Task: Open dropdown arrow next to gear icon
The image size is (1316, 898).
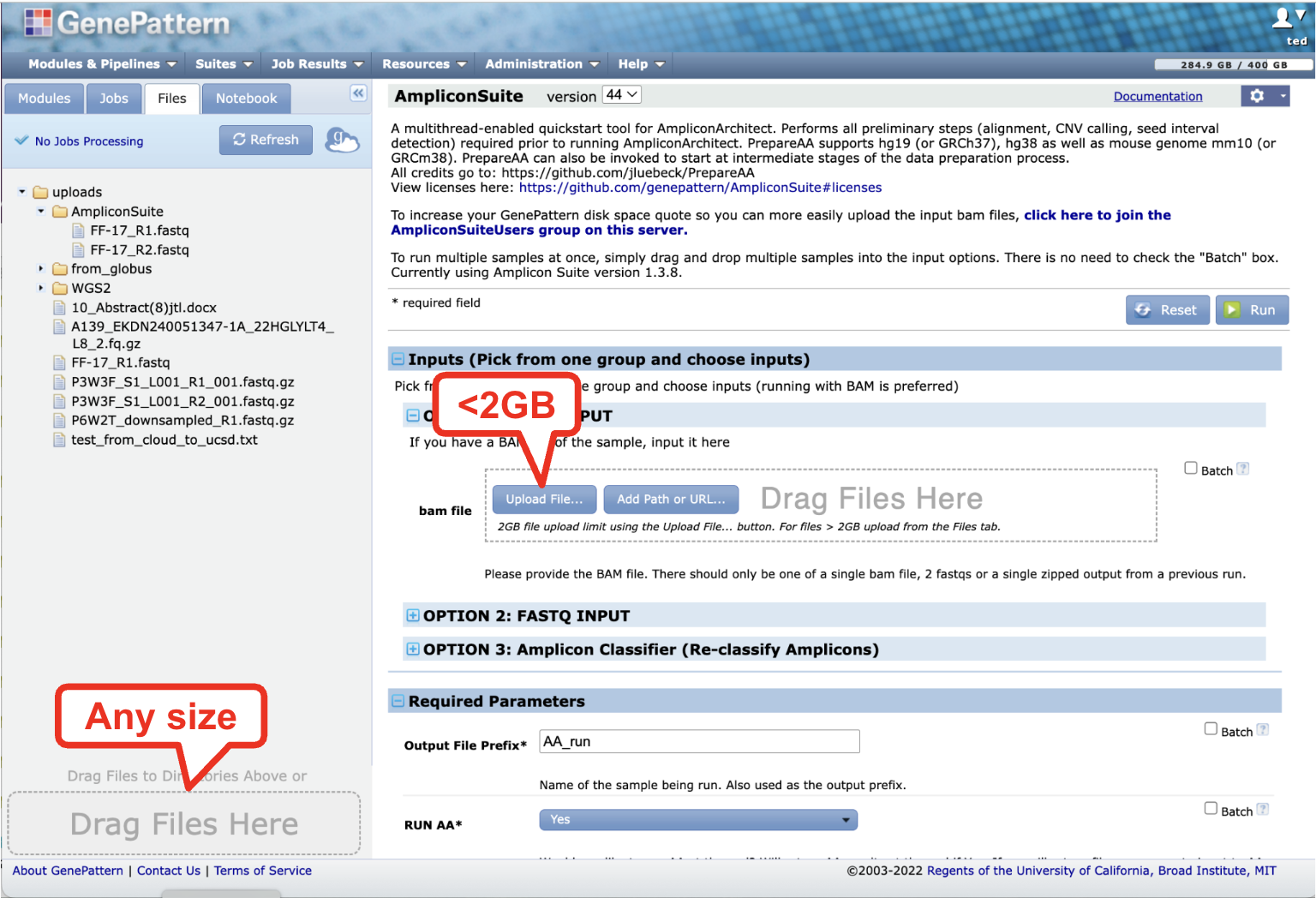Action: click(1283, 96)
